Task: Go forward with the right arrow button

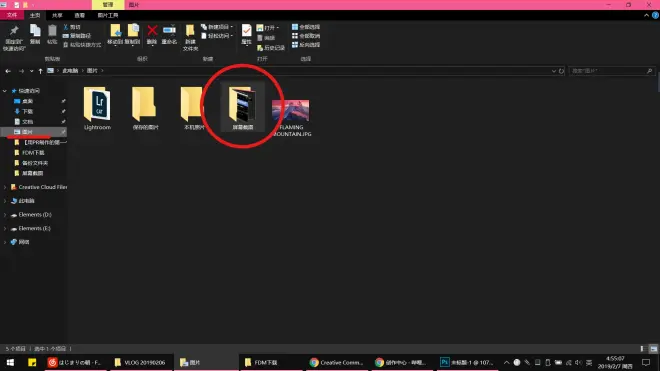Action: point(21,71)
